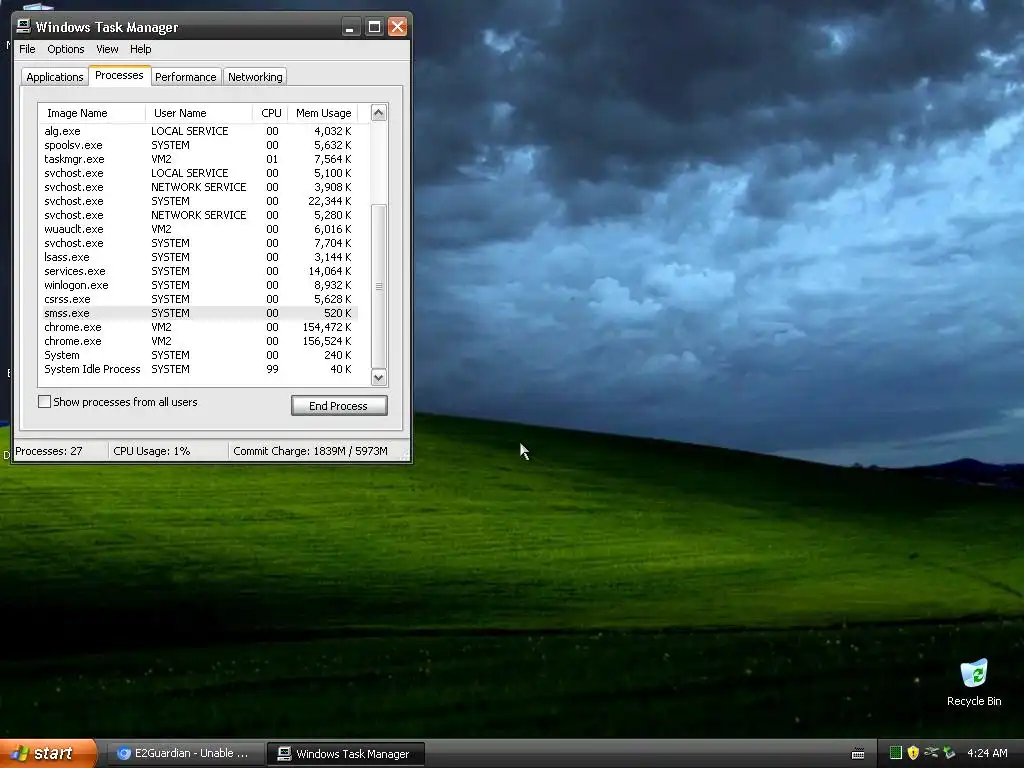Open the Options menu
The width and height of the screenshot is (1024, 768).
click(x=65, y=49)
